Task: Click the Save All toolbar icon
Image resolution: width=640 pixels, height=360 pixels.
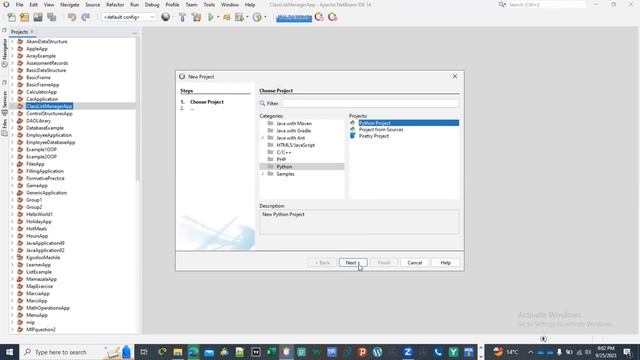Action: [51, 17]
